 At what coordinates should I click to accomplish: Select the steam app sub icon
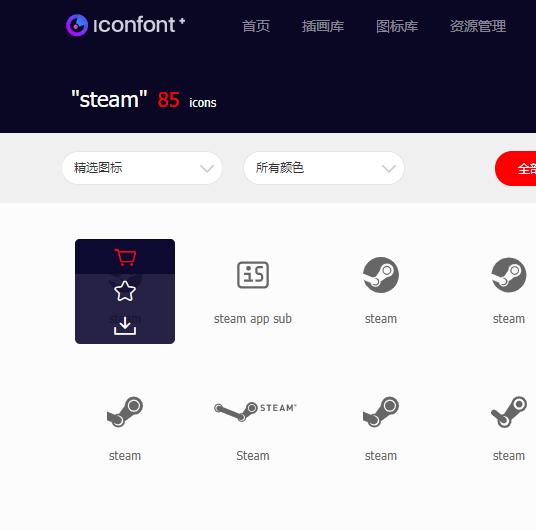click(x=253, y=275)
